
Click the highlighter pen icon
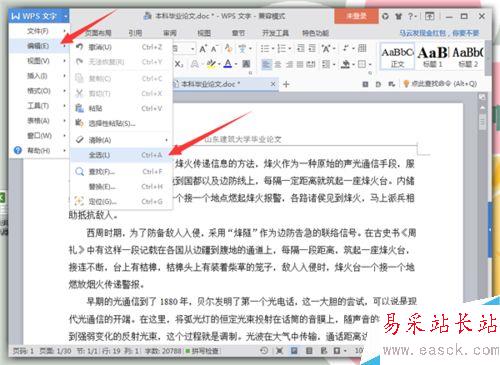(211, 64)
